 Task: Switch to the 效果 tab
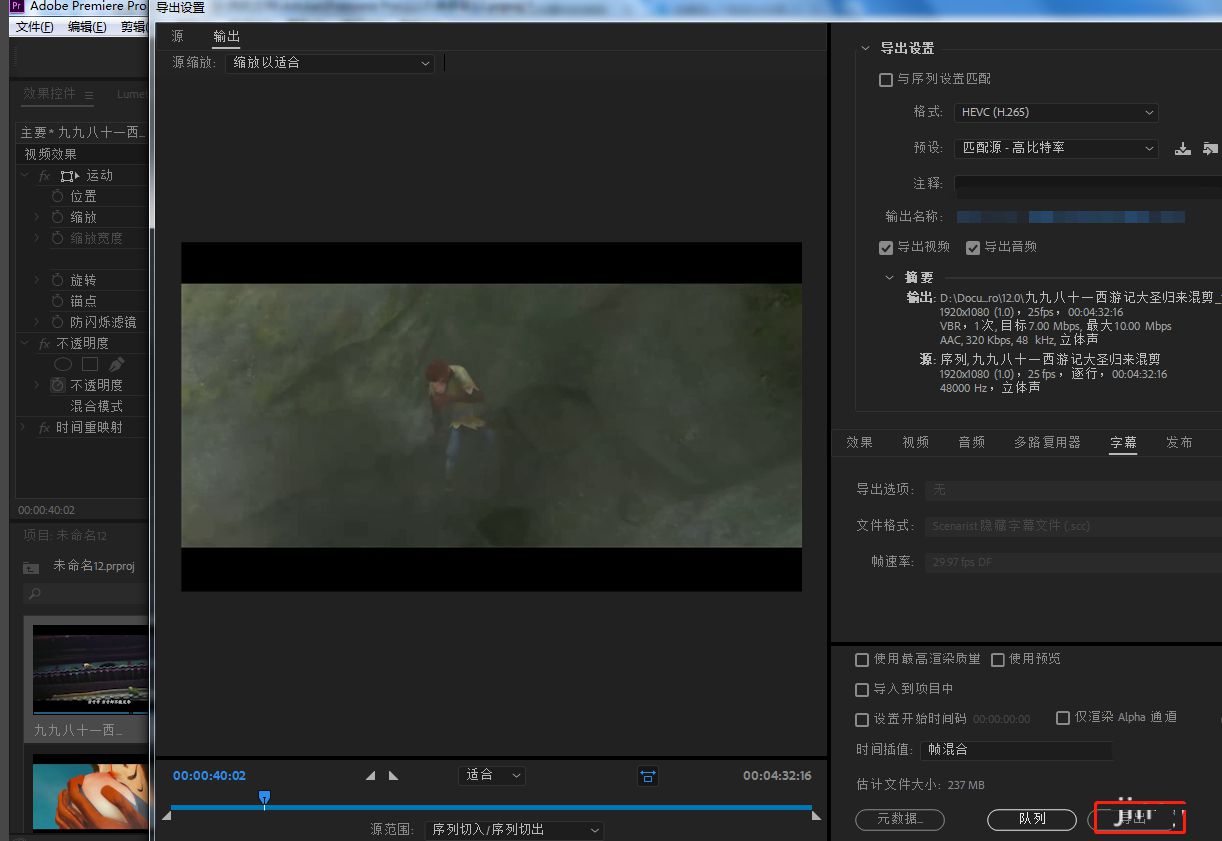859,442
